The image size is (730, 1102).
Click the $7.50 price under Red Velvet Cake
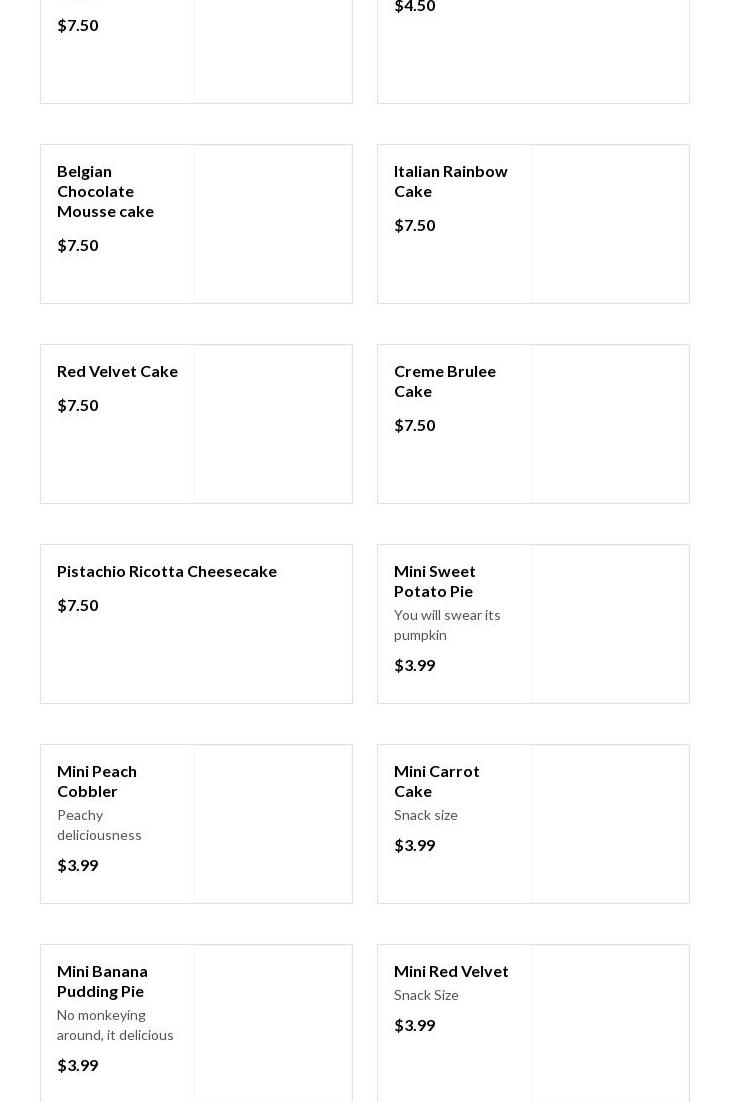(x=78, y=405)
